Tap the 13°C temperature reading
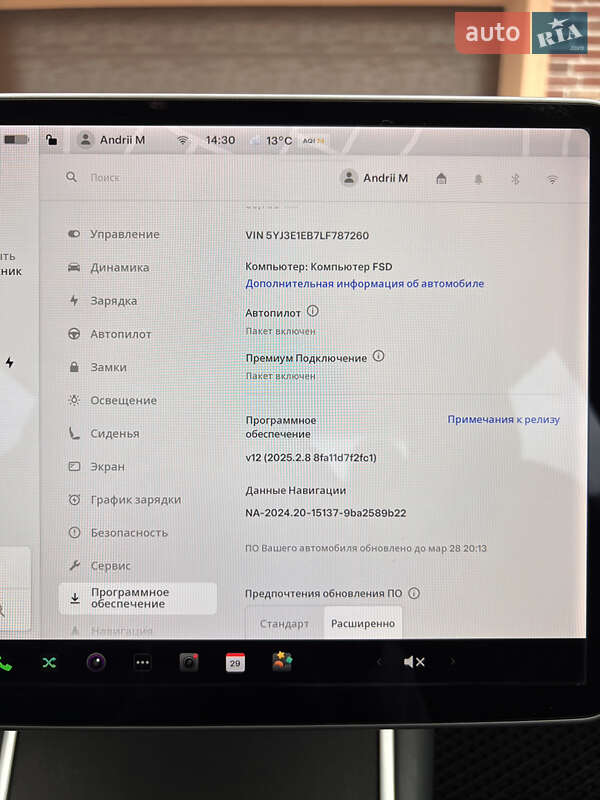This screenshot has width=600, height=800. click(279, 140)
